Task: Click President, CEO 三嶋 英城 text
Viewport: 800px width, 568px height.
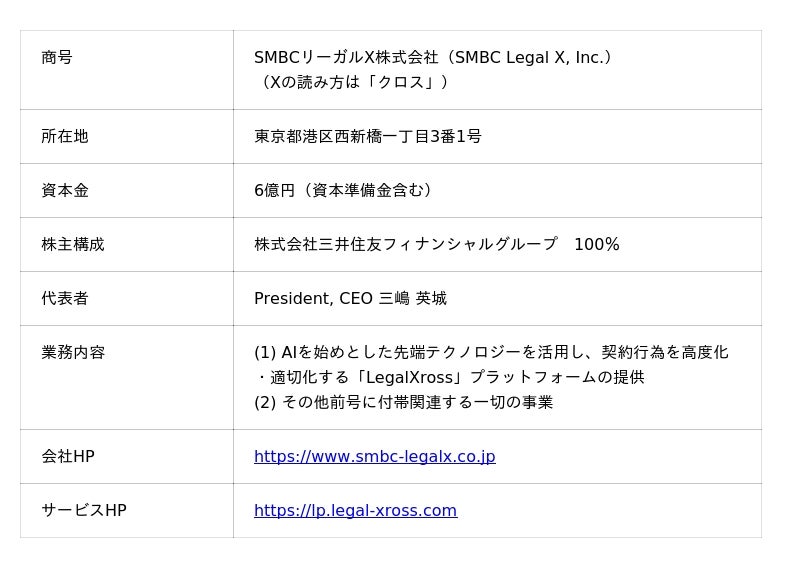Action: (350, 298)
